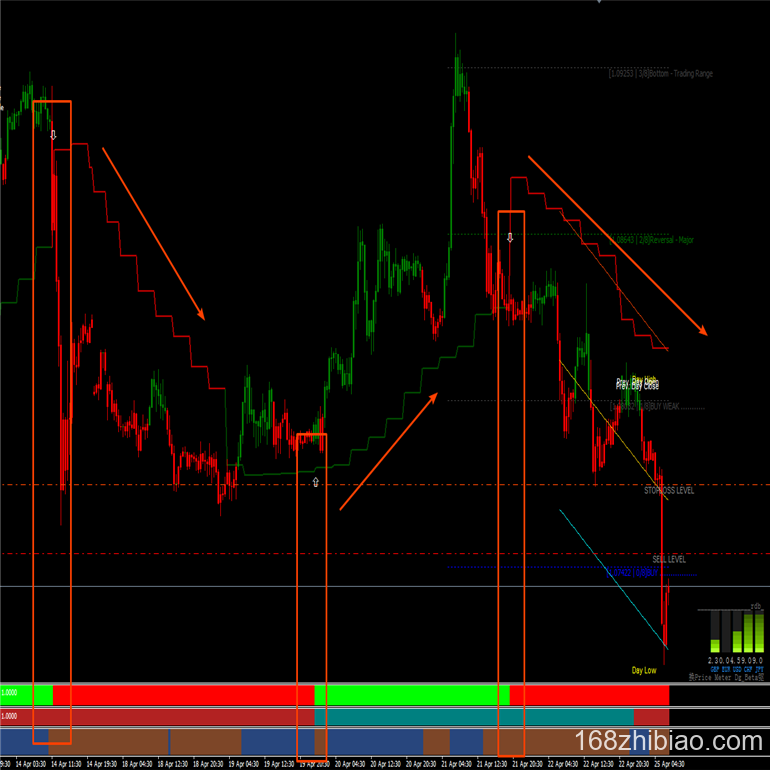The height and width of the screenshot is (770, 770).
Task: Click the 21 Apr 04:30 time label
Action: coord(456,764)
